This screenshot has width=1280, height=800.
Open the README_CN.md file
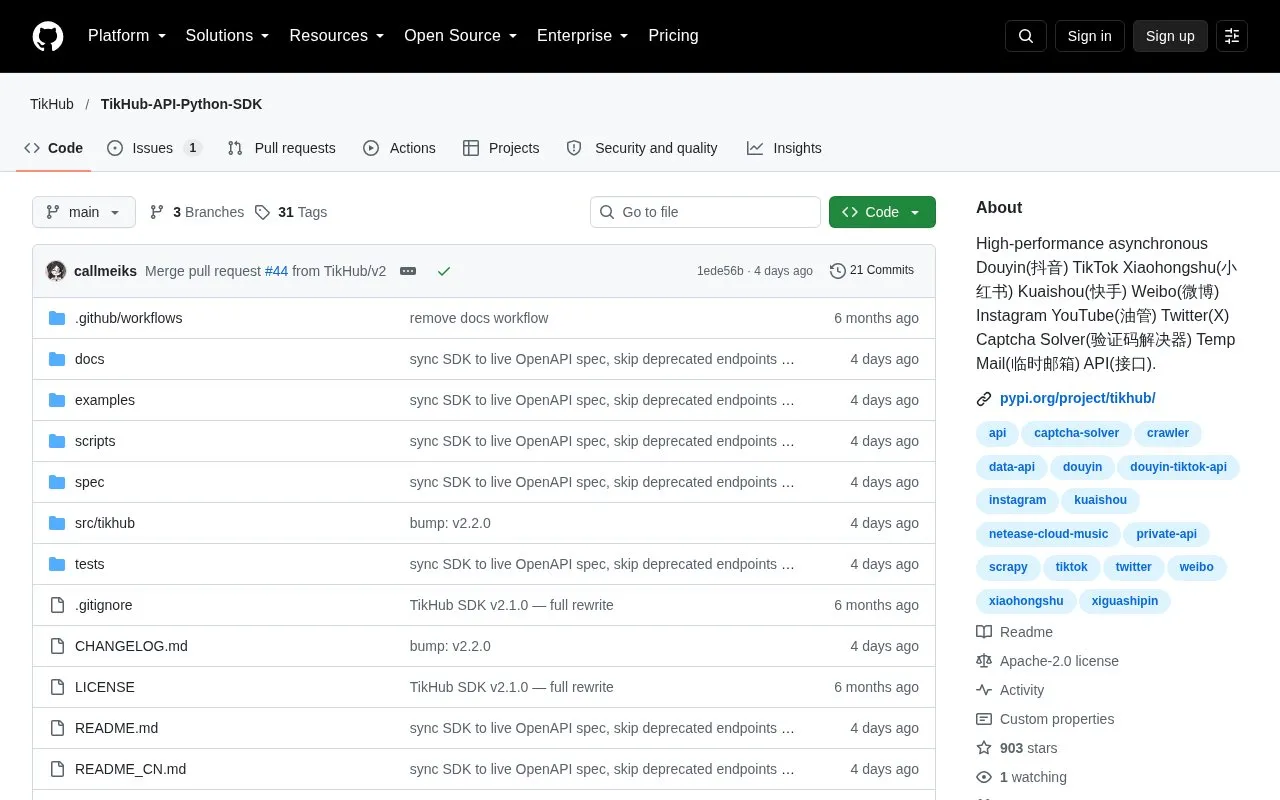pos(130,769)
